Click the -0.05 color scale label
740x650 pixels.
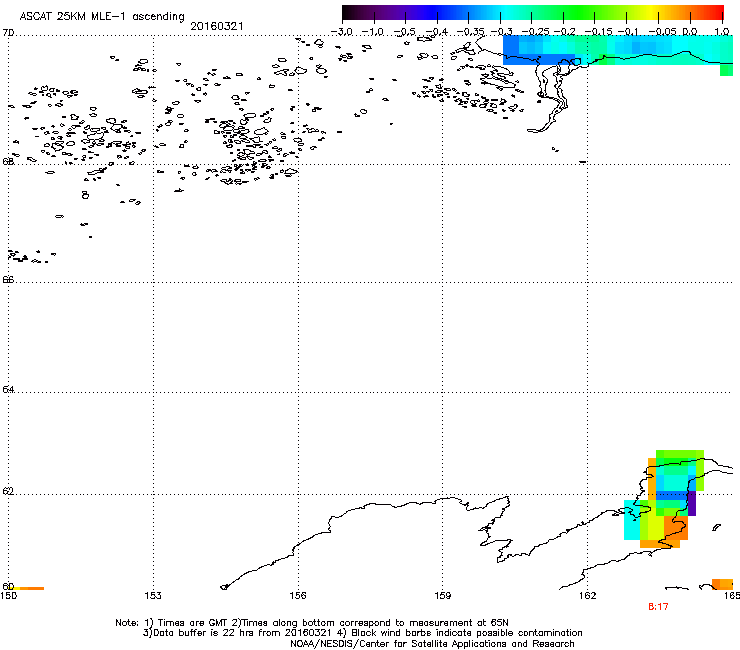coord(662,32)
